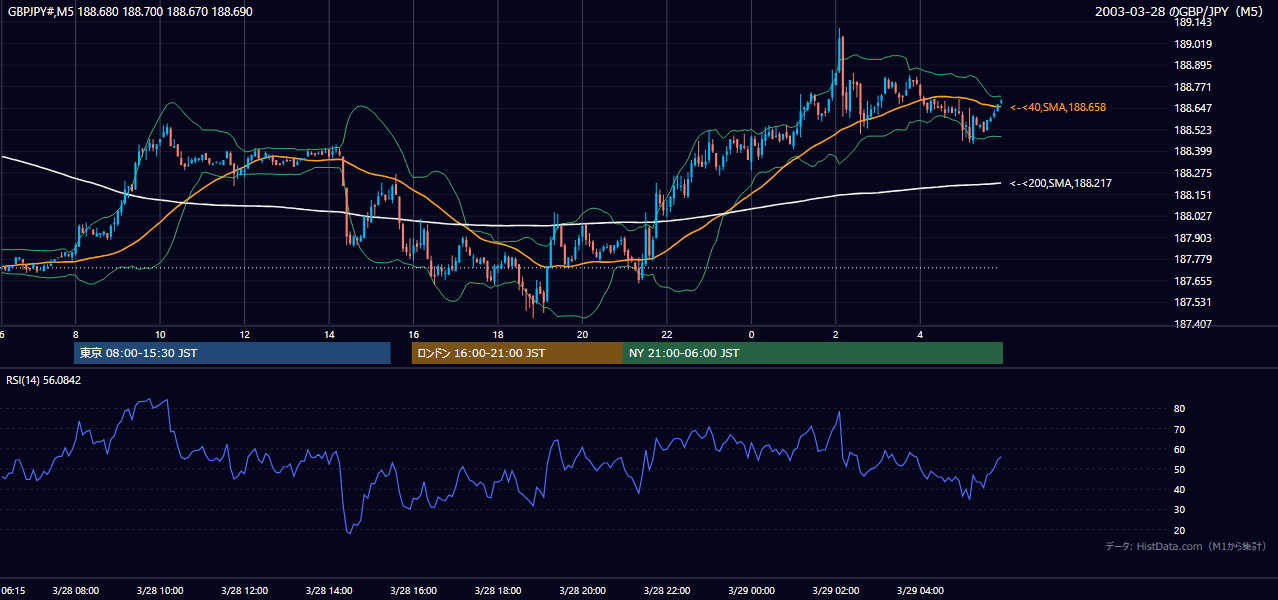This screenshot has width=1278, height=600.
Task: Click hour marker 14 below price chart
Action: coord(329,334)
